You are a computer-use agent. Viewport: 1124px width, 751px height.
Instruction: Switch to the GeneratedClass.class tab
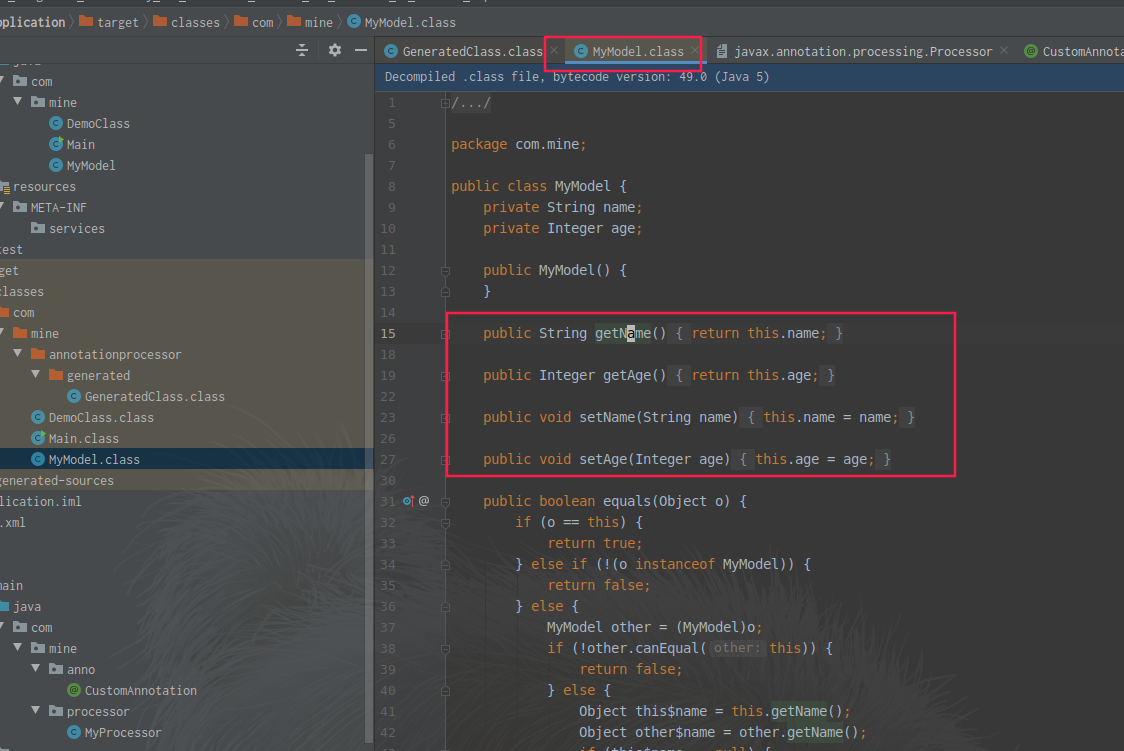tap(463, 50)
